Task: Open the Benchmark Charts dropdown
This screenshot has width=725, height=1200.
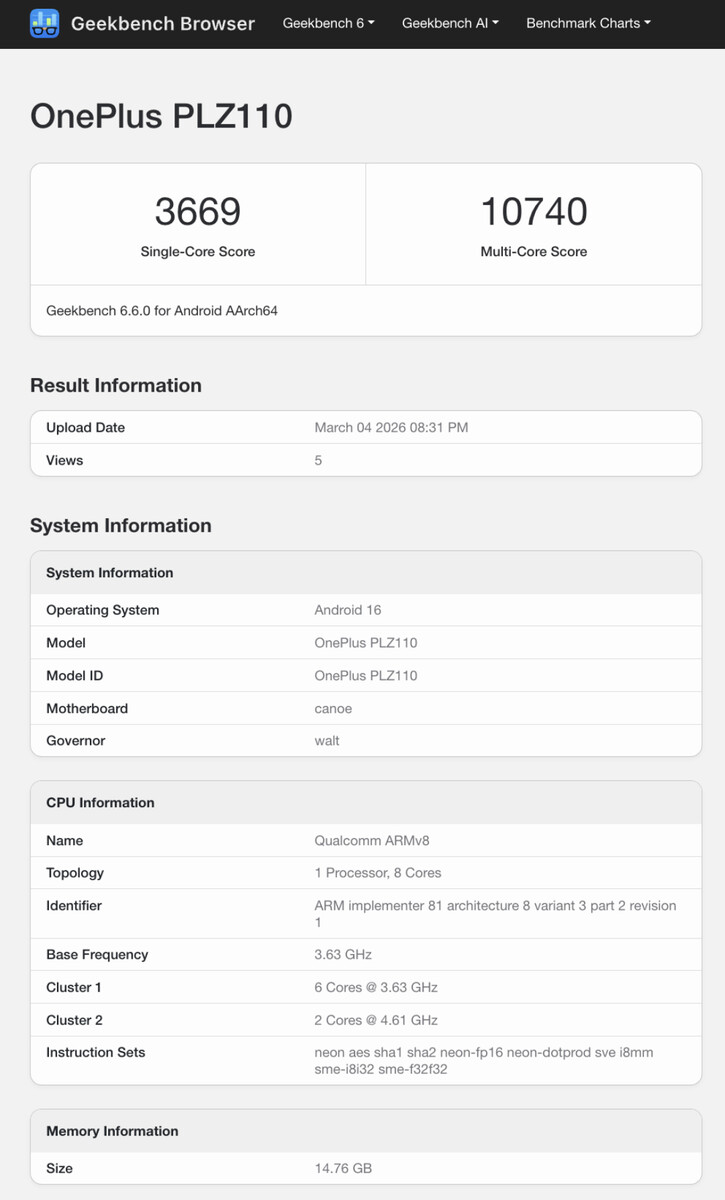Action: (x=588, y=23)
